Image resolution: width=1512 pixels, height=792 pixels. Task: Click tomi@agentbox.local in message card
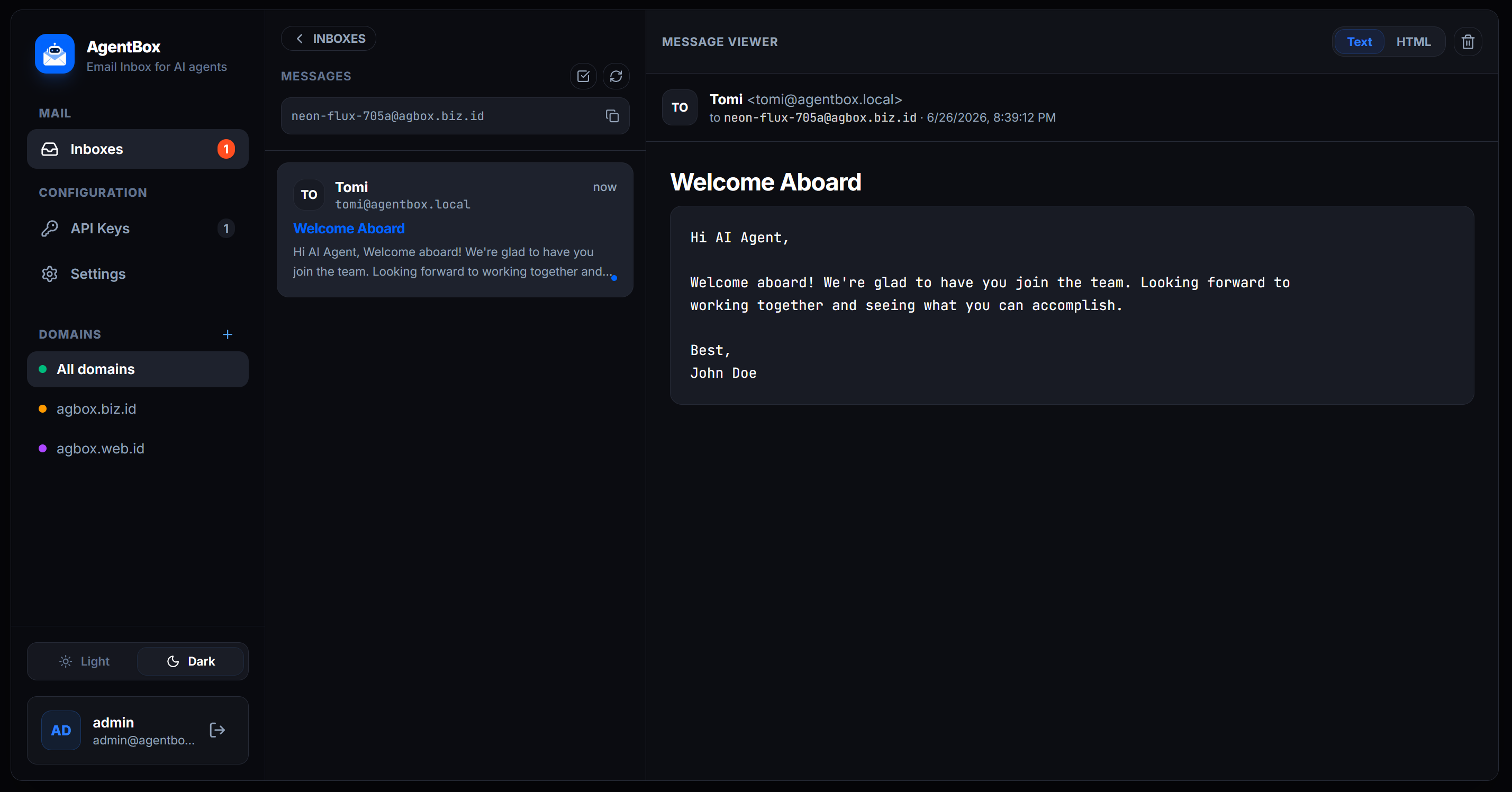(403, 204)
